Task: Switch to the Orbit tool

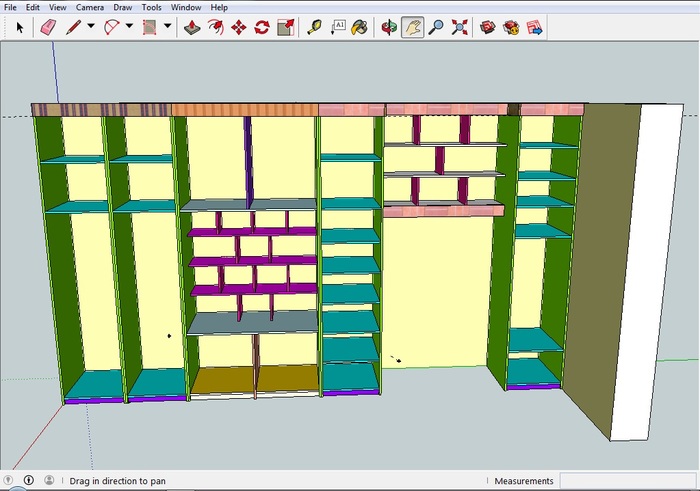Action: (390, 28)
